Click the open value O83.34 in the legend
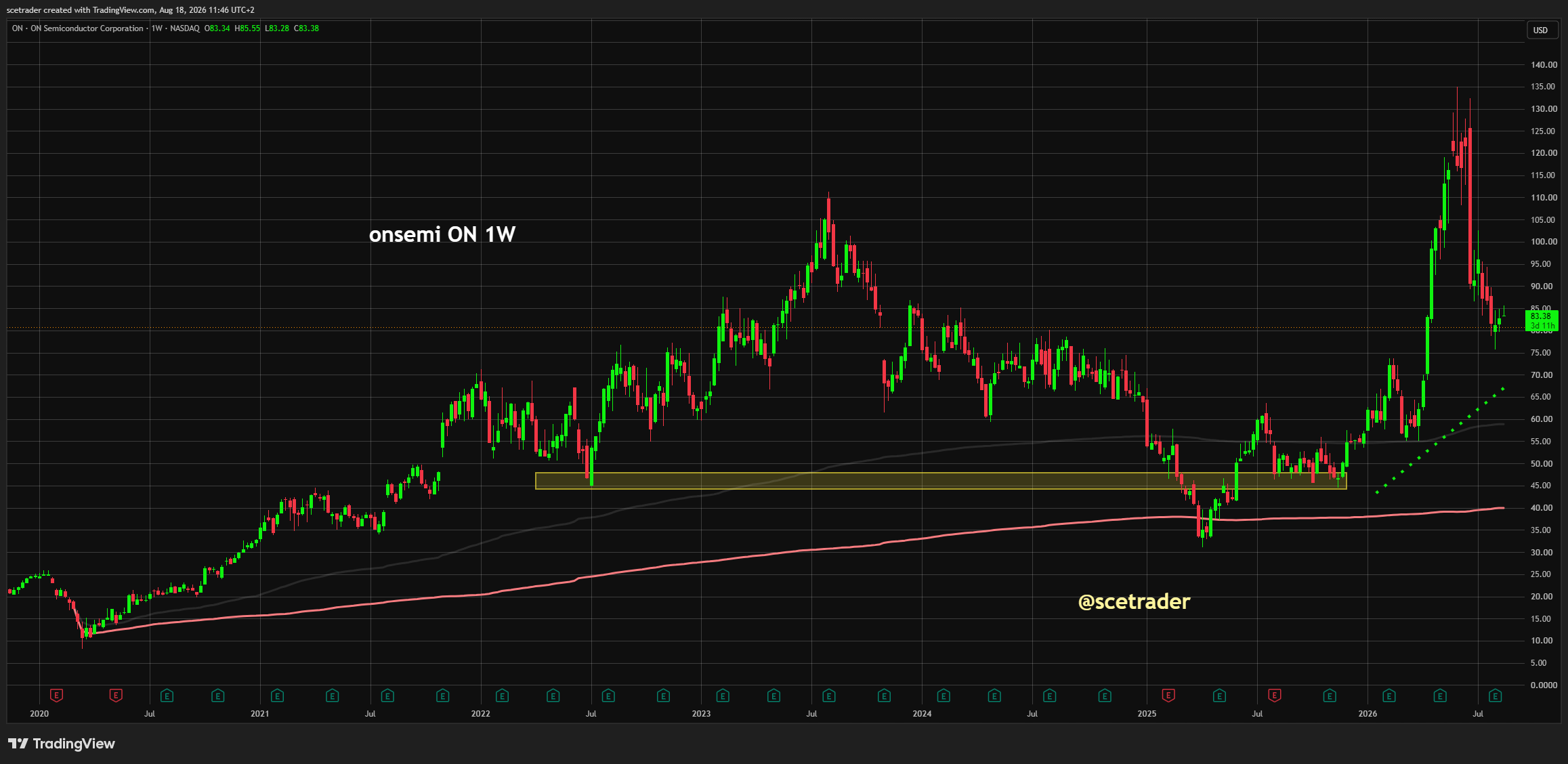This screenshot has height=764, width=1568. click(x=217, y=28)
